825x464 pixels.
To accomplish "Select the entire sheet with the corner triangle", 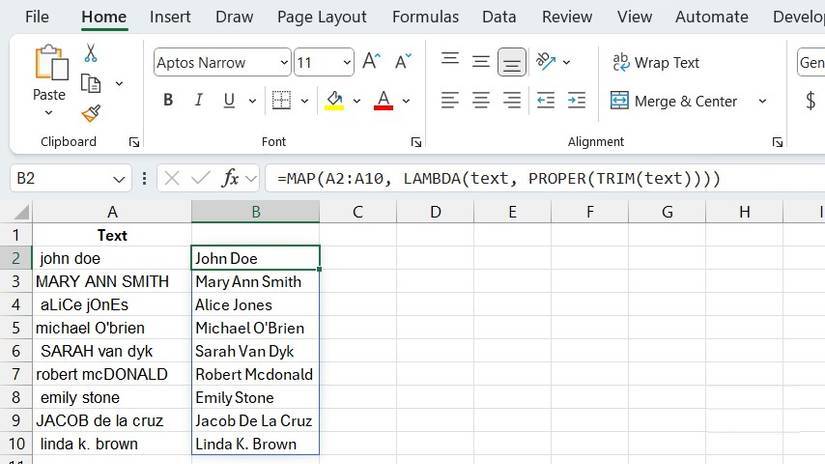I will 21,212.
